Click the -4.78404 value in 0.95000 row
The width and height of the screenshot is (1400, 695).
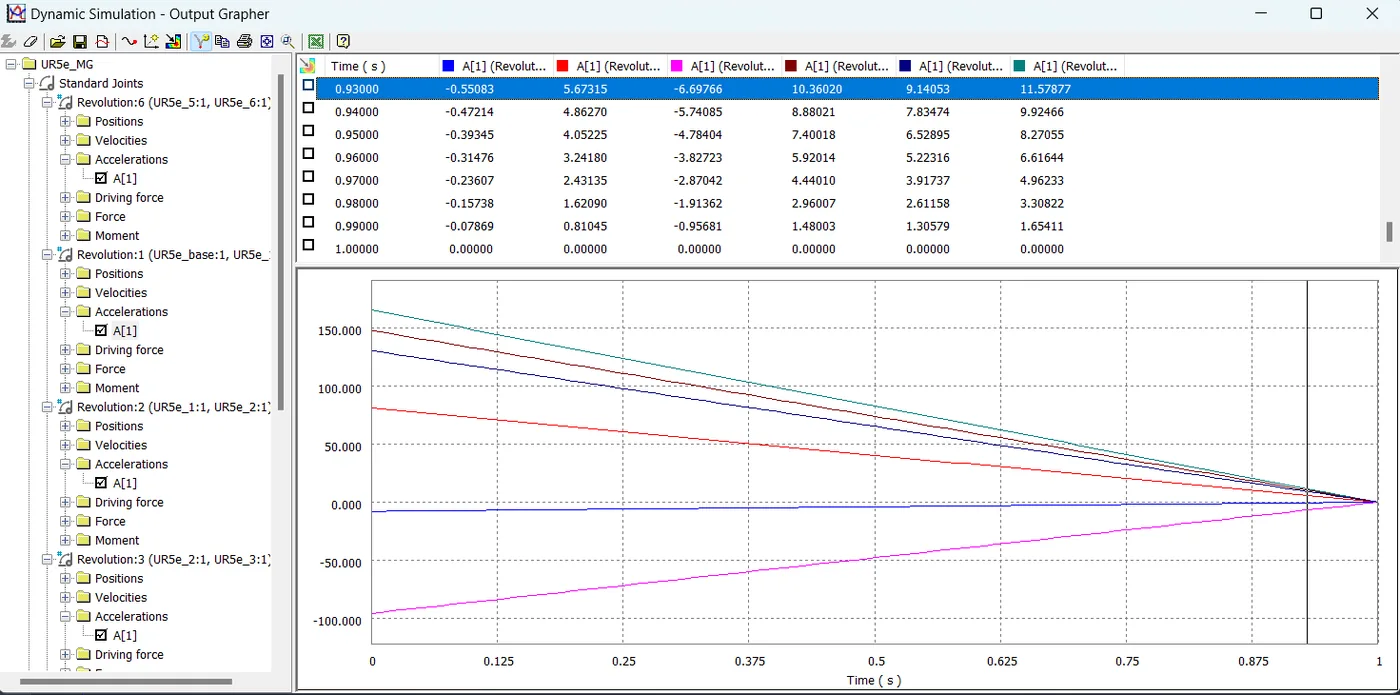697,135
